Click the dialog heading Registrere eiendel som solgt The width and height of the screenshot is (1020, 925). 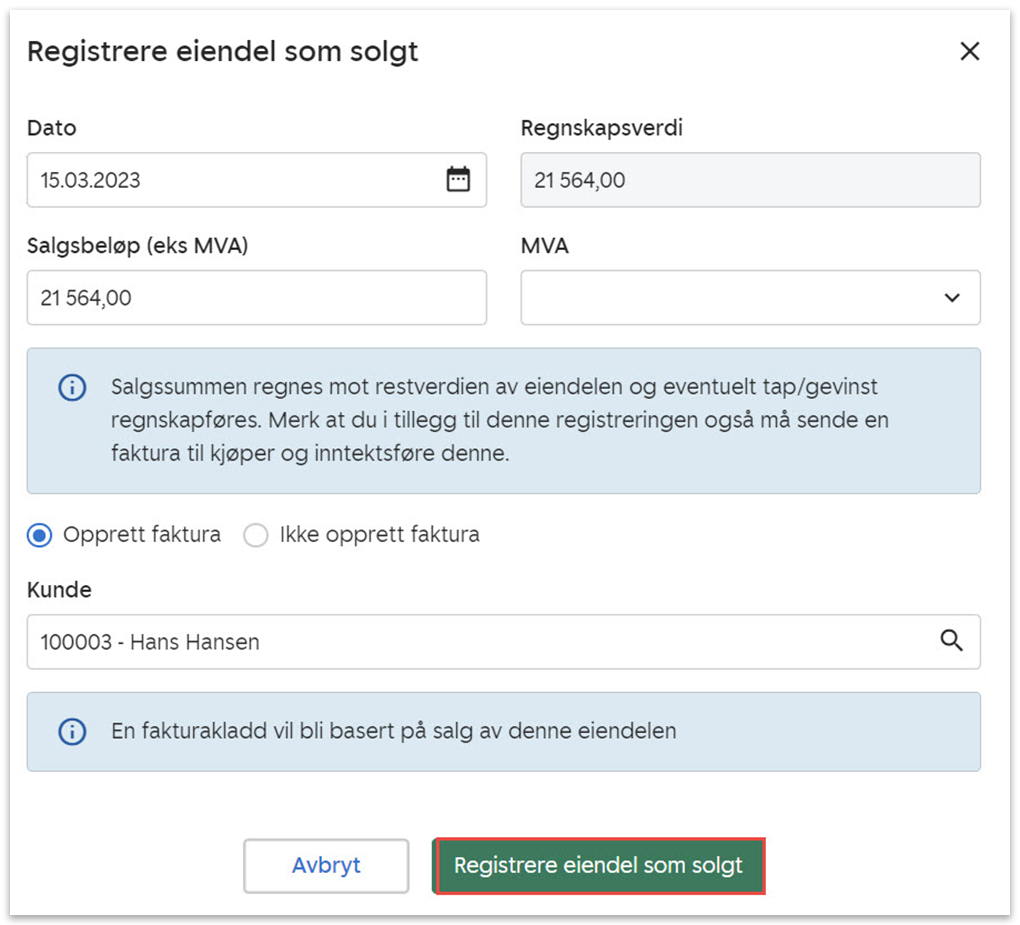click(x=222, y=52)
